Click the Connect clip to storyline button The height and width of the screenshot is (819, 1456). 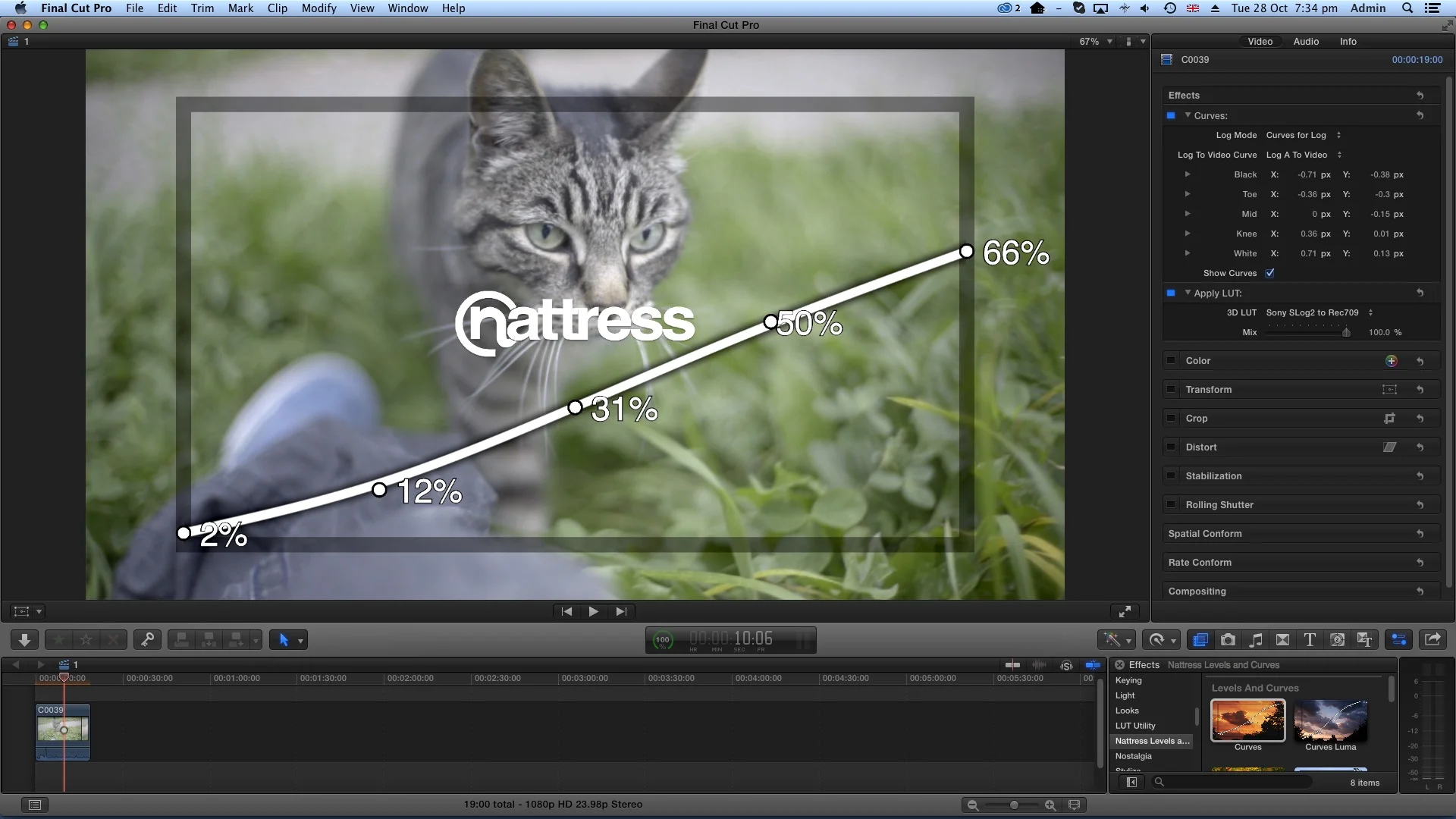pyautogui.click(x=181, y=640)
